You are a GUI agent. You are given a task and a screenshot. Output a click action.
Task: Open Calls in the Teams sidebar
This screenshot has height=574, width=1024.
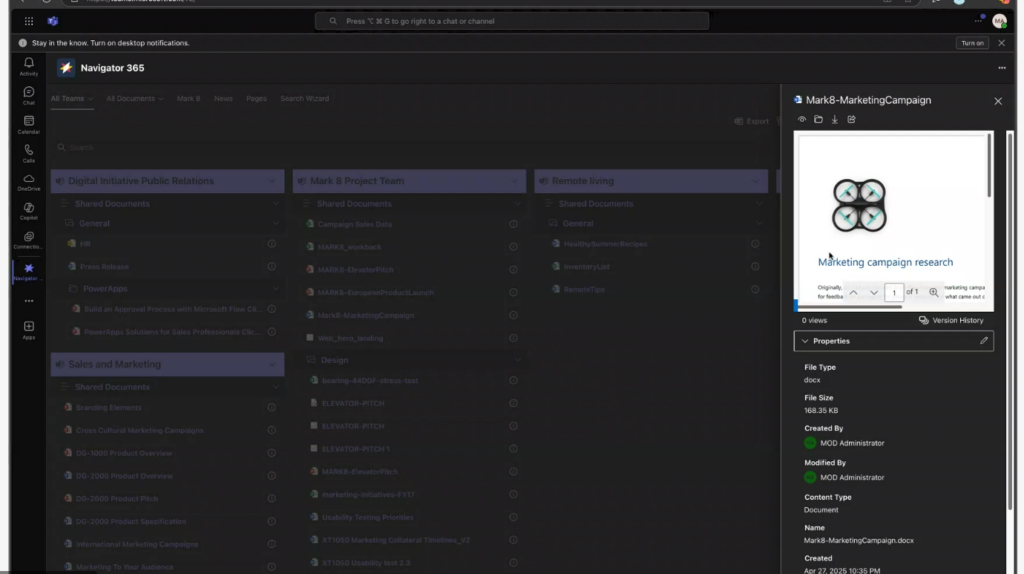tap(29, 153)
